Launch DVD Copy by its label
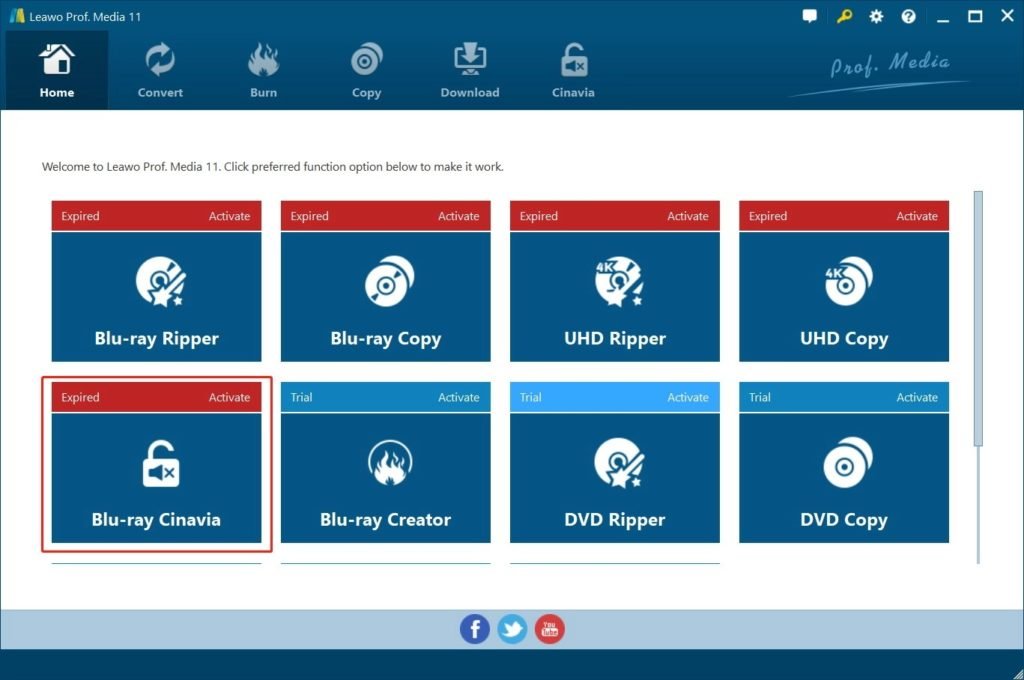 tap(844, 520)
